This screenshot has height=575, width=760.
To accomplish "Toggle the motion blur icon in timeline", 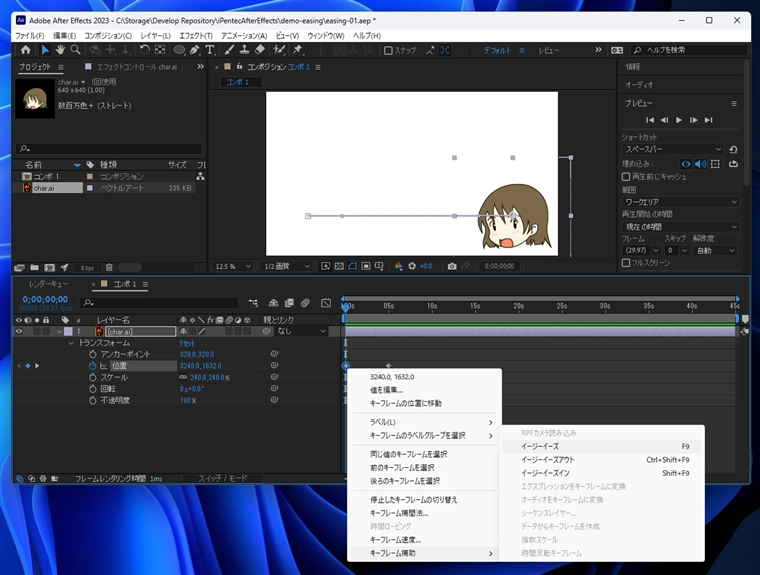I will pyautogui.click(x=305, y=303).
